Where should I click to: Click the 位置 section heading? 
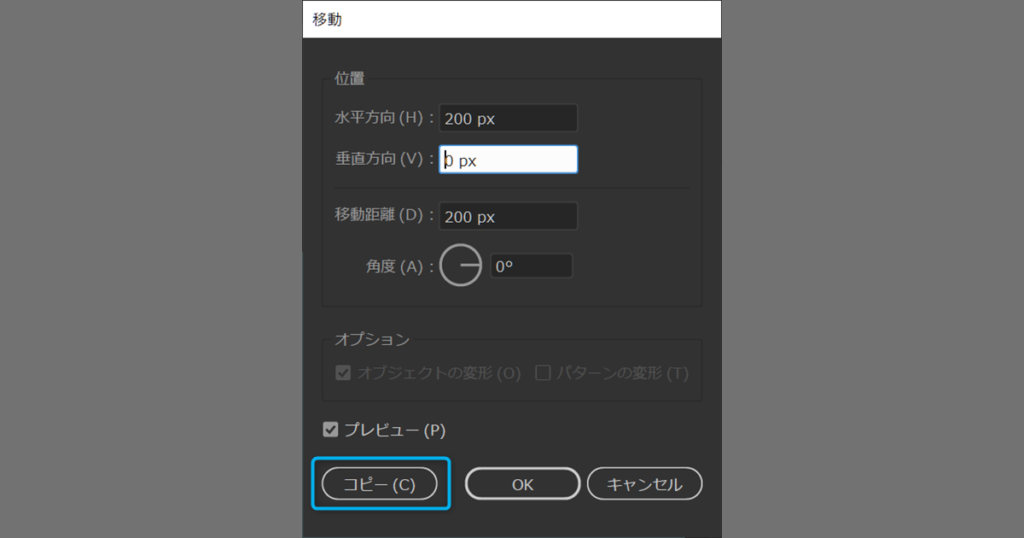(x=349, y=79)
